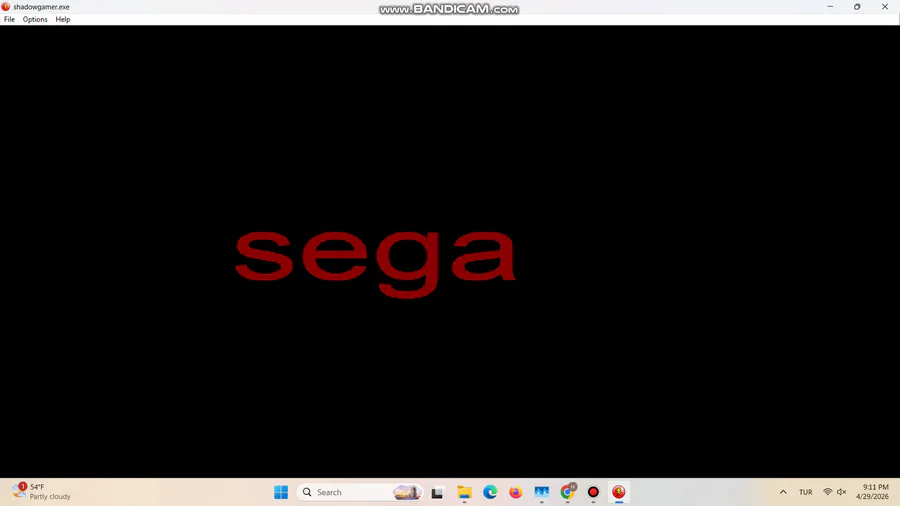
Task: Expand hidden system tray icons
Action: tap(783, 492)
